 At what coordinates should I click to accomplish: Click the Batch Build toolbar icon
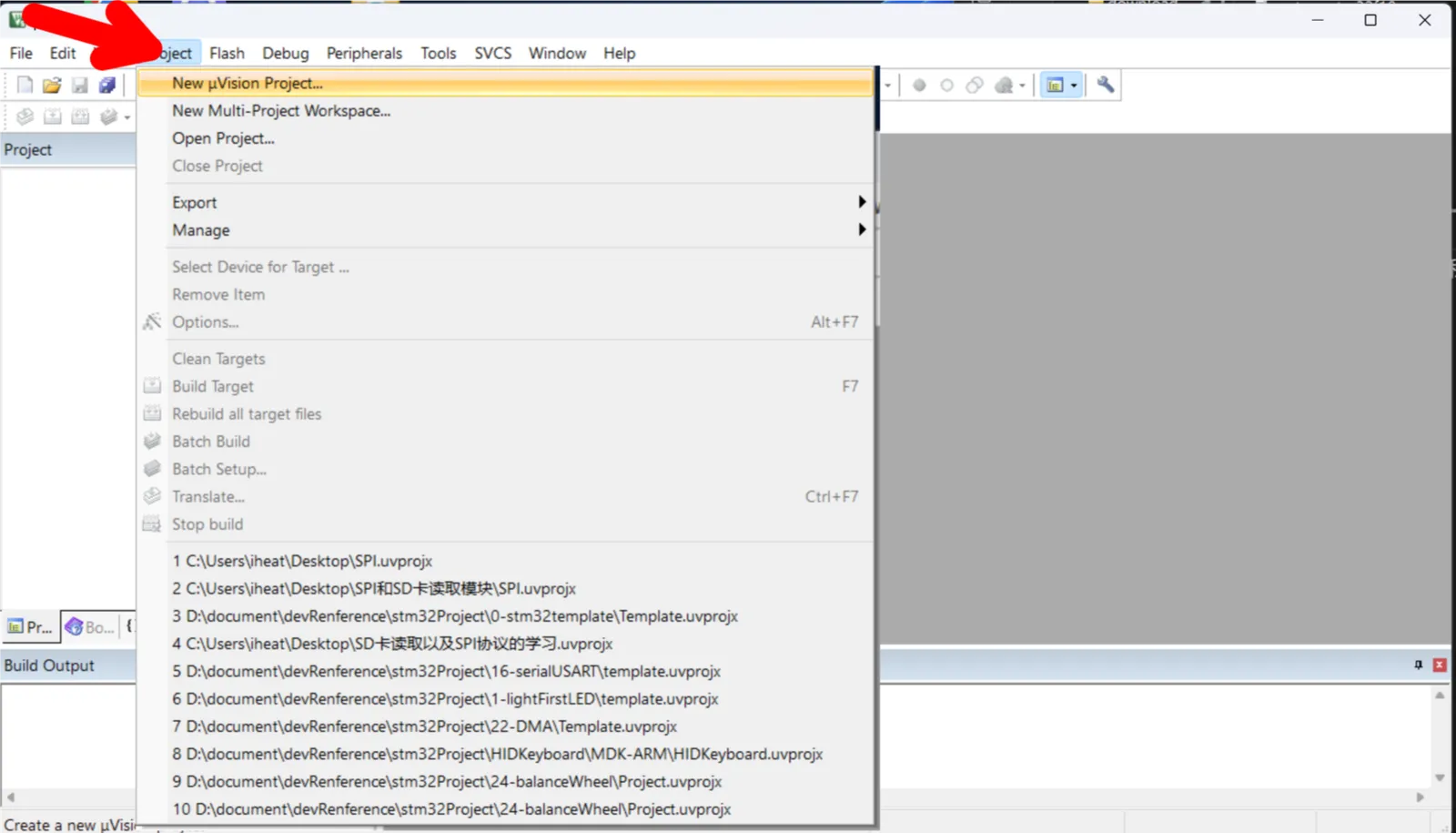click(108, 117)
